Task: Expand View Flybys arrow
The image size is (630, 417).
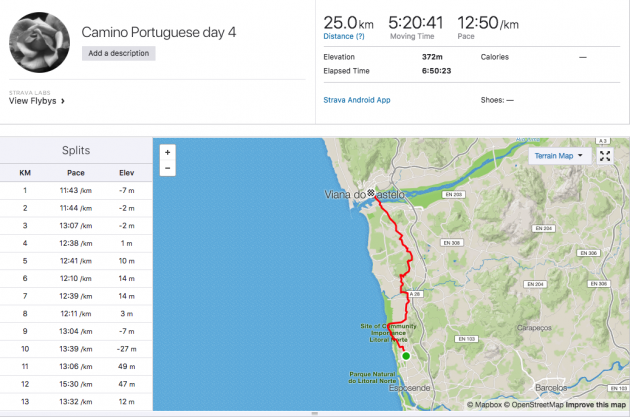Action: point(63,101)
